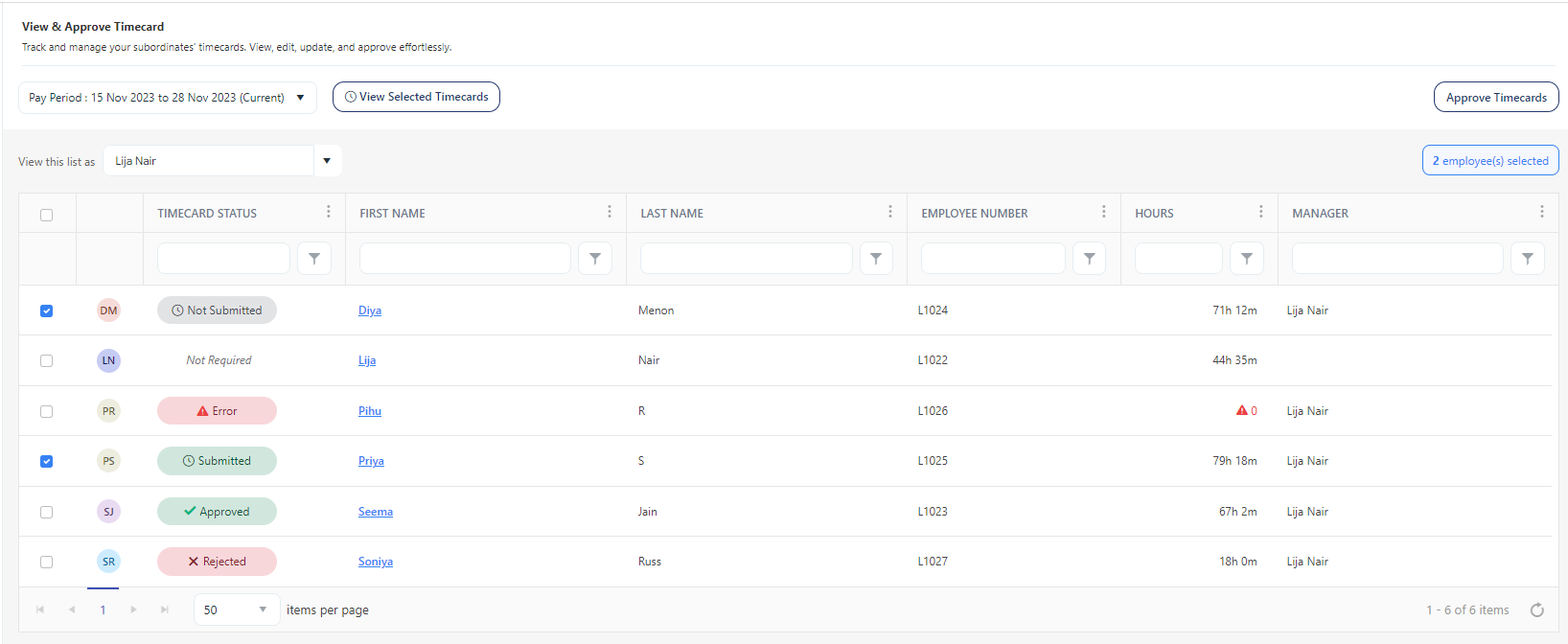Viewport: 1568px width, 644px height.
Task: Click the Last Name filter text field
Action: click(746, 259)
